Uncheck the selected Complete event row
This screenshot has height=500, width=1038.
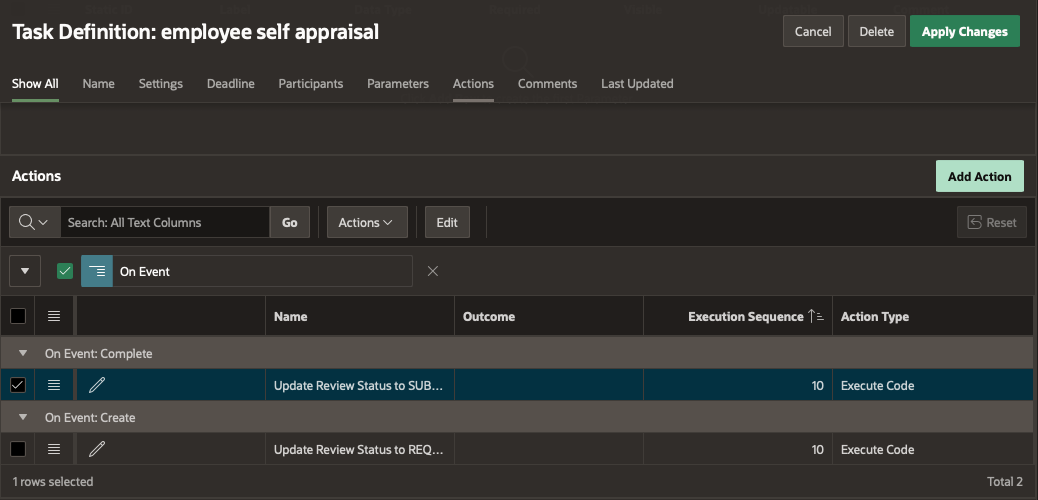click(18, 385)
